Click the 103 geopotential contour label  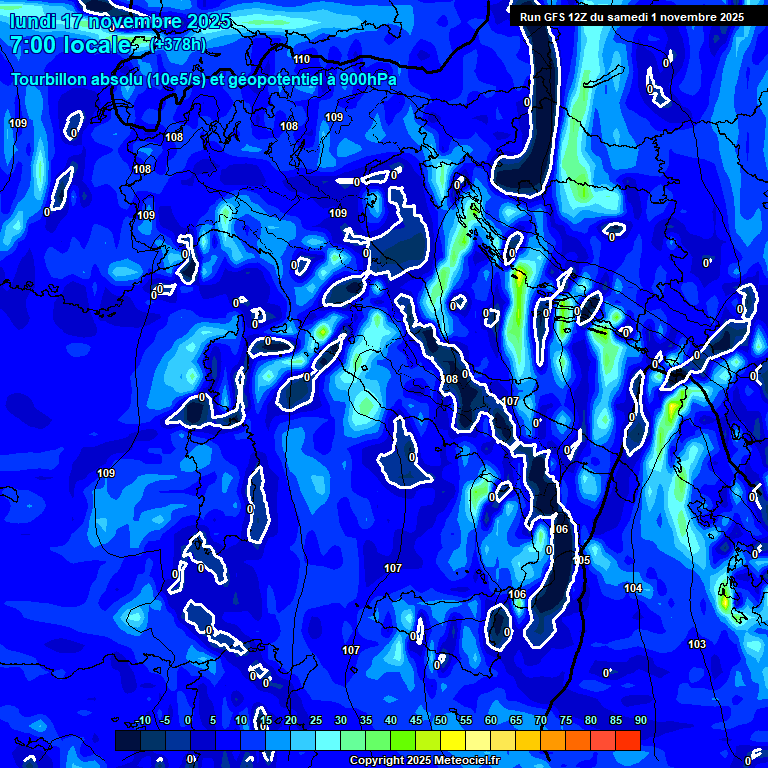coord(697,644)
